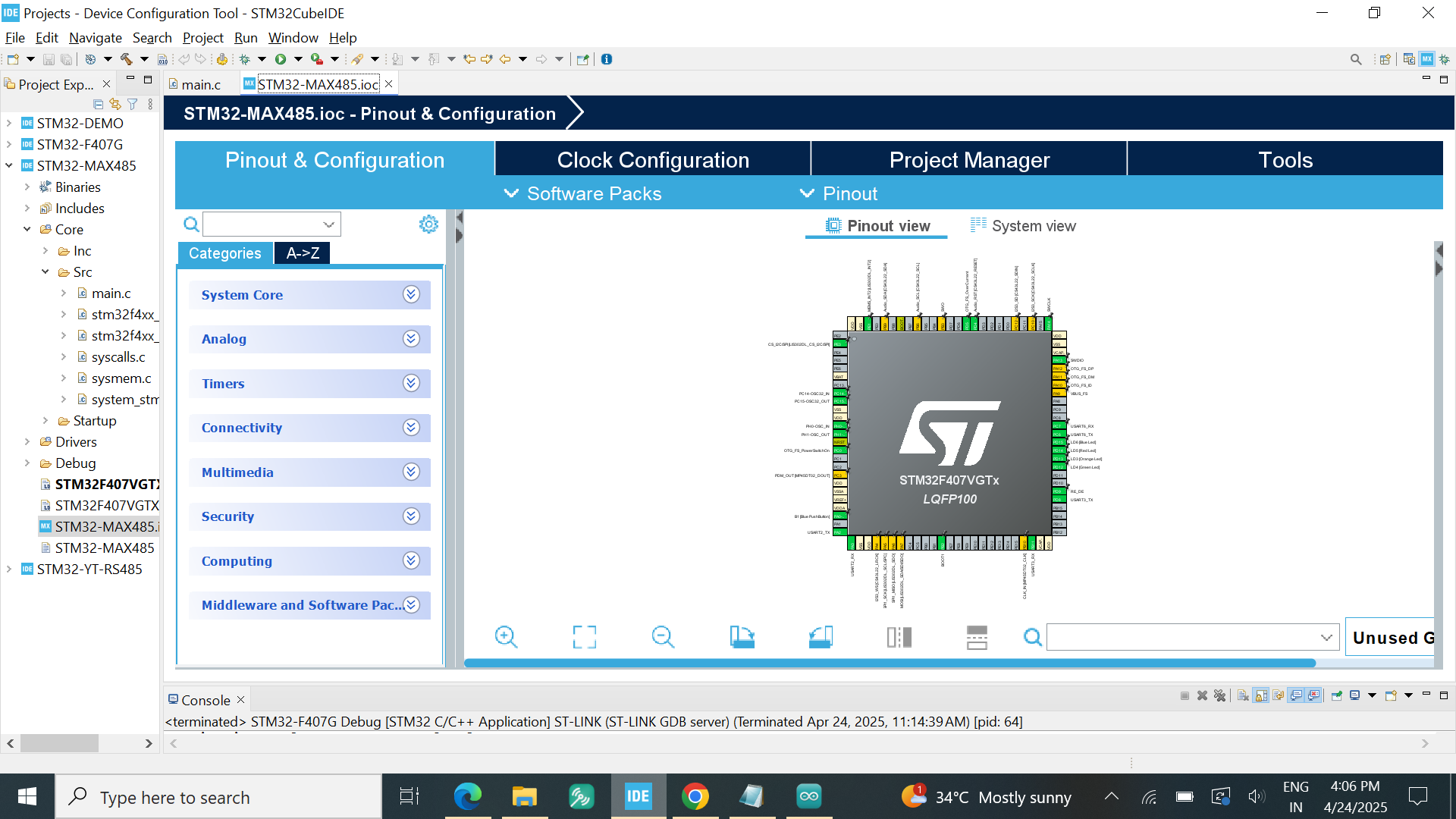Click the toolbar search magnifier icon
Image resolution: width=1456 pixels, height=819 pixels.
click(1356, 59)
